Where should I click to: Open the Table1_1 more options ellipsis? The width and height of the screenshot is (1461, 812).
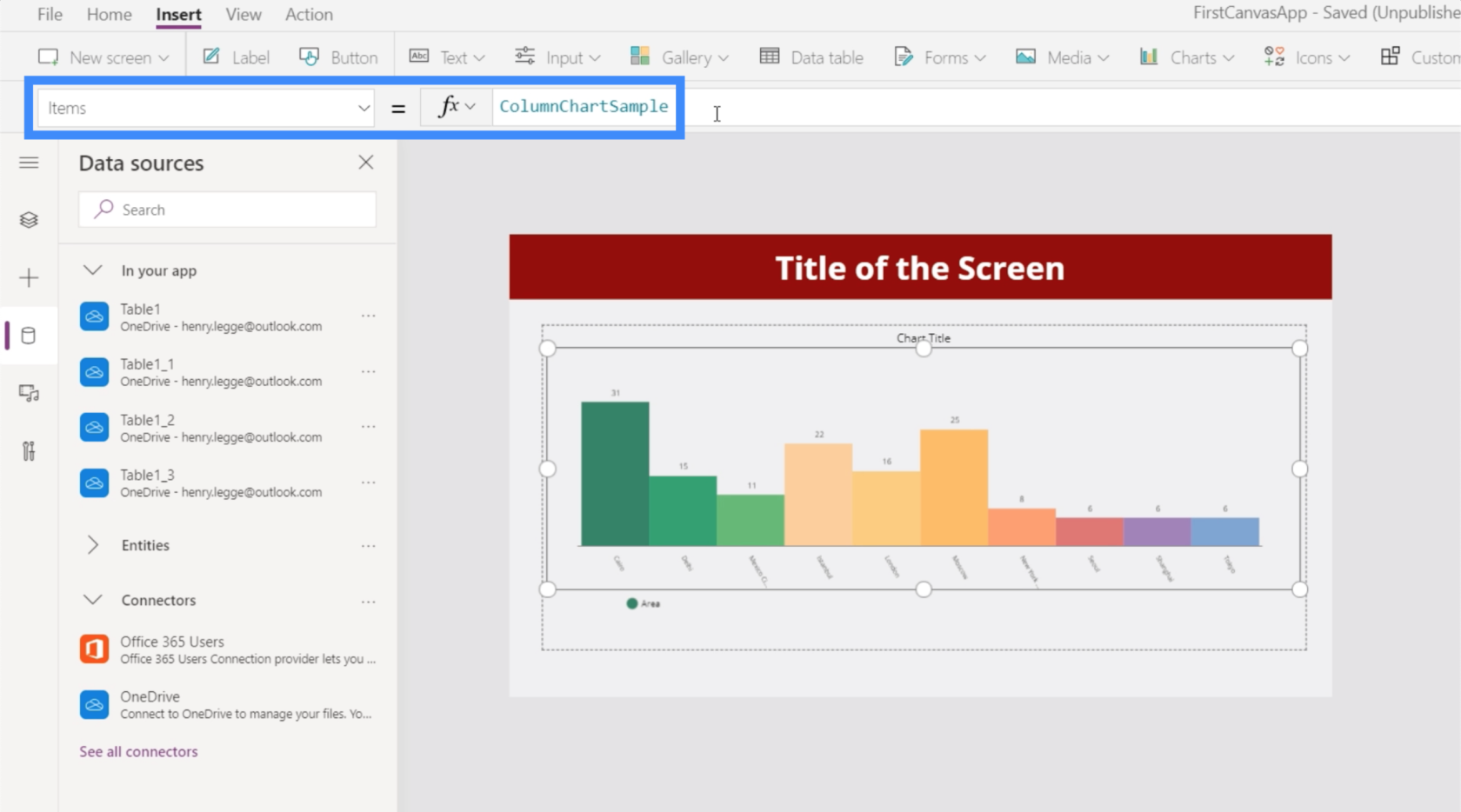369,372
